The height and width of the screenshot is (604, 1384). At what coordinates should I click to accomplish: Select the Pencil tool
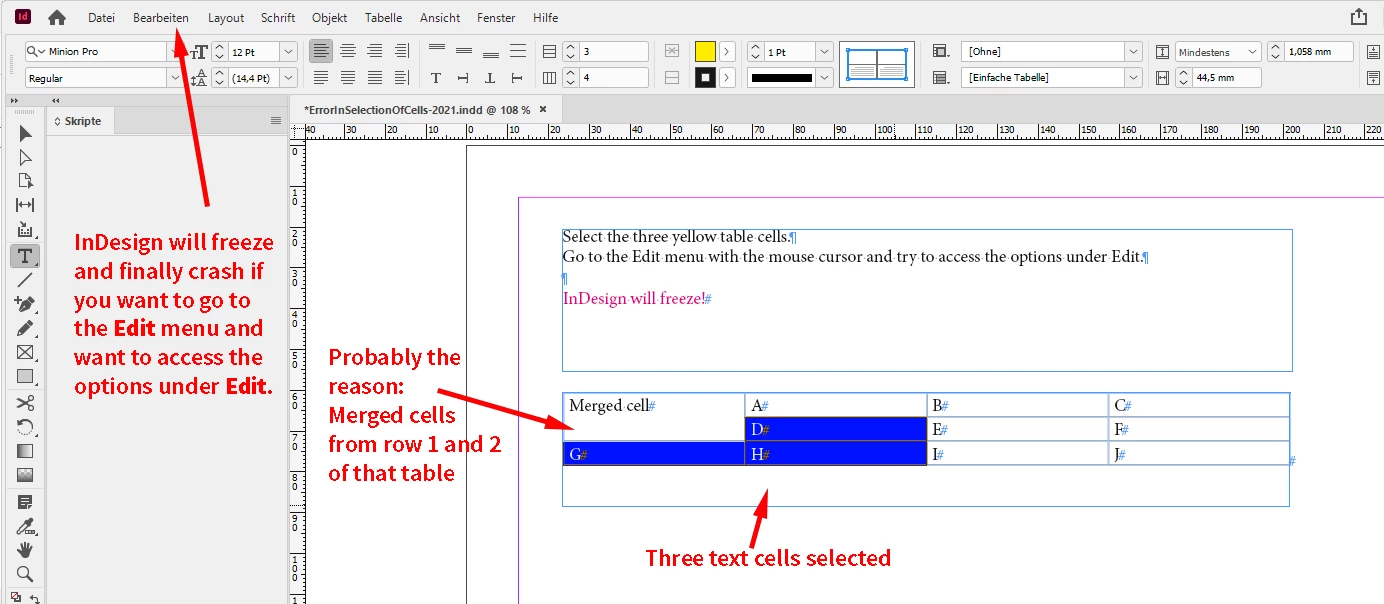point(25,328)
